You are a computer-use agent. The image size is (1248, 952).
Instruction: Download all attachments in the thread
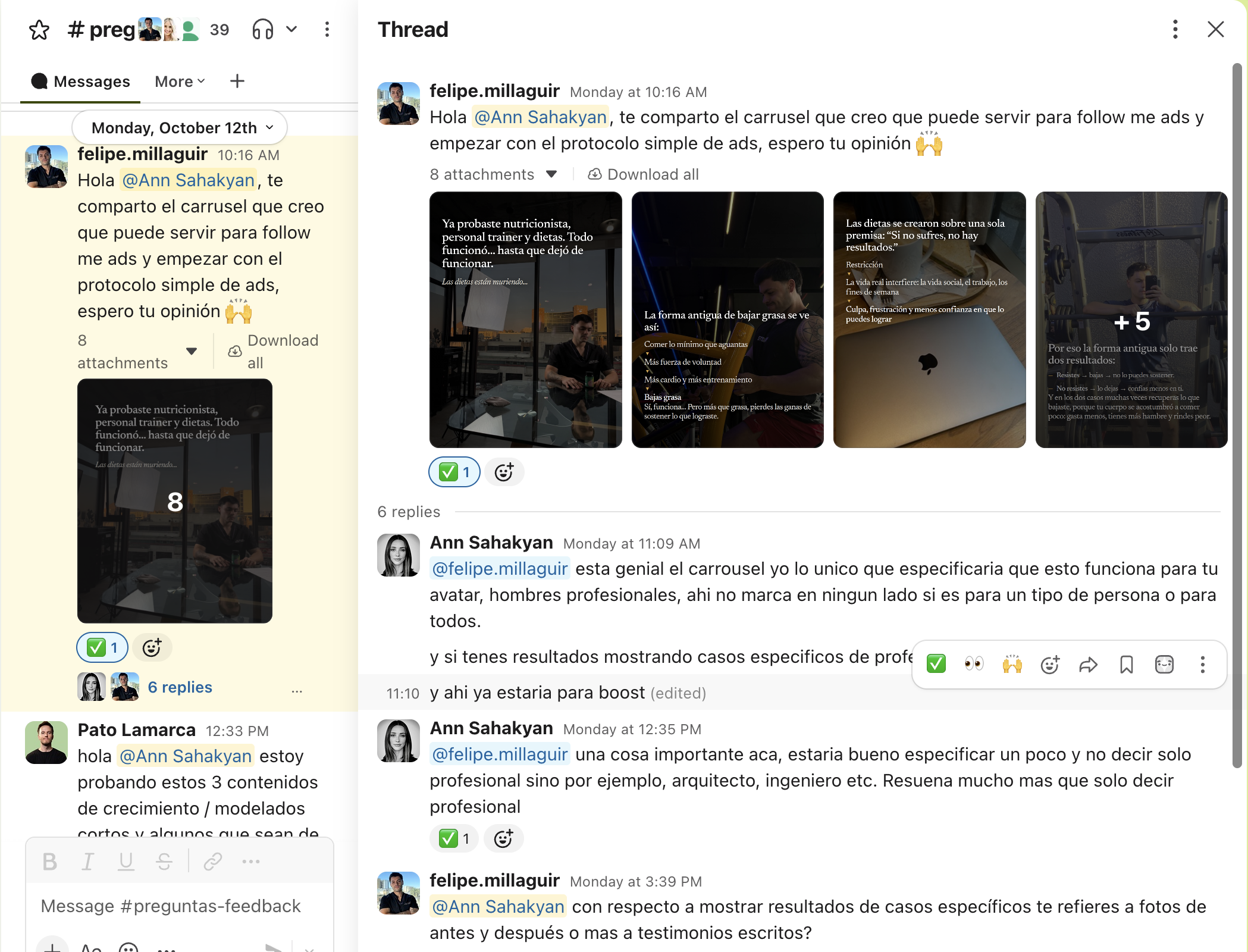(643, 174)
